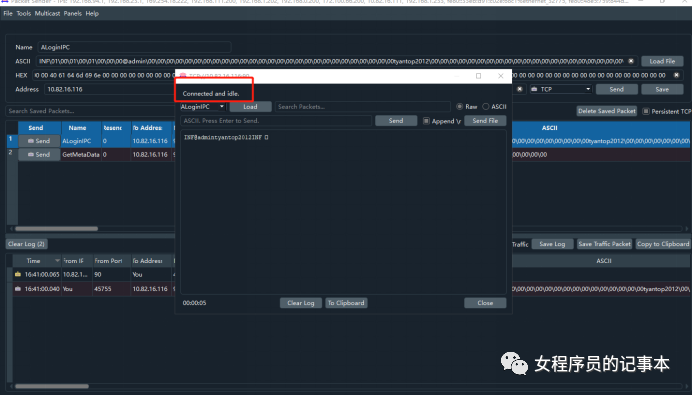Focus the Address field 10.82.16.116
Viewport: 693px width, 396px height.
[x=110, y=89]
